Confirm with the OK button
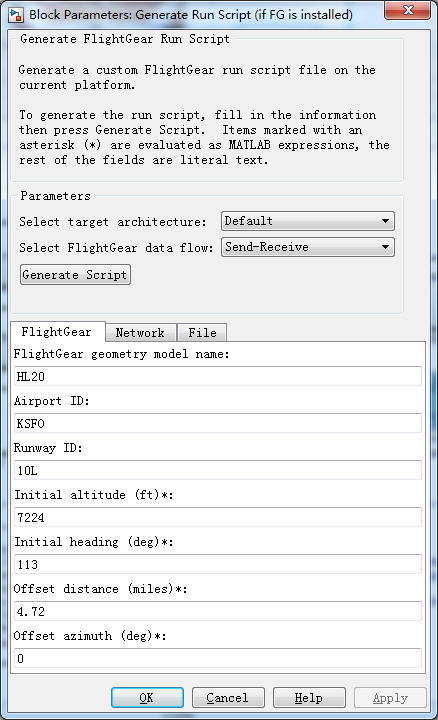Image resolution: width=438 pixels, height=720 pixels. 147,698
